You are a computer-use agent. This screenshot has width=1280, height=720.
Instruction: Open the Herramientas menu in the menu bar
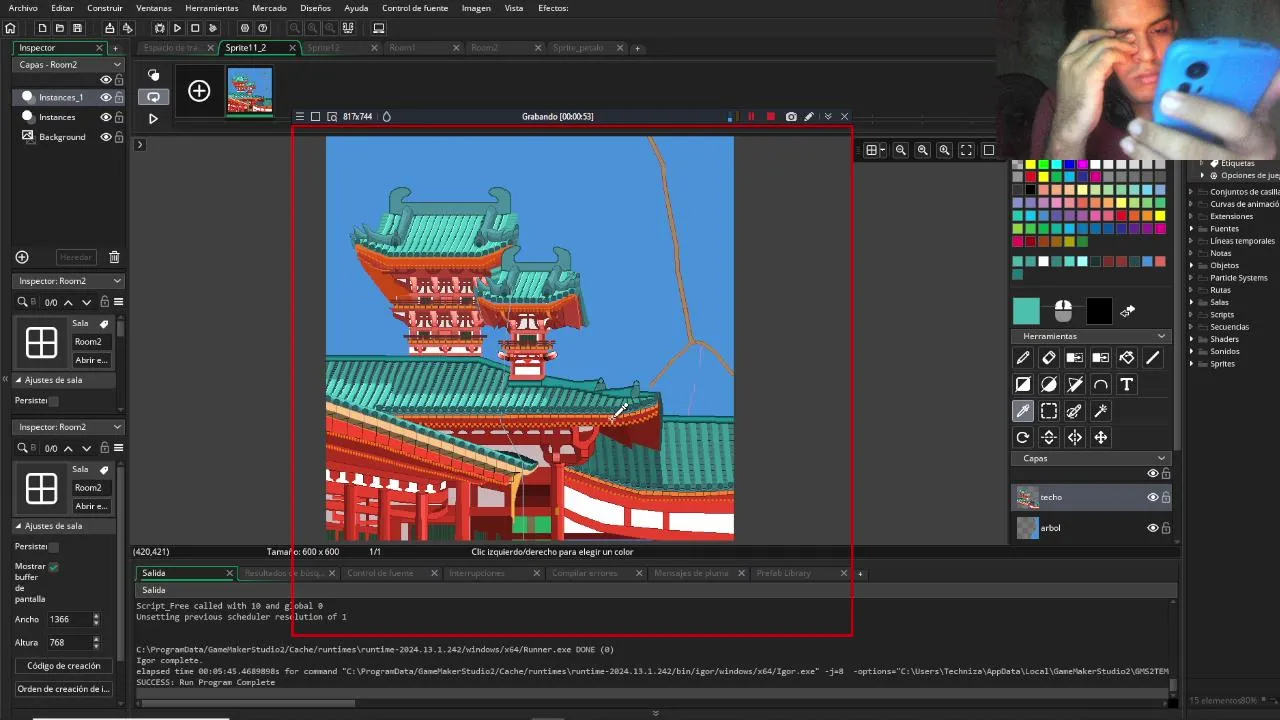[x=212, y=8]
